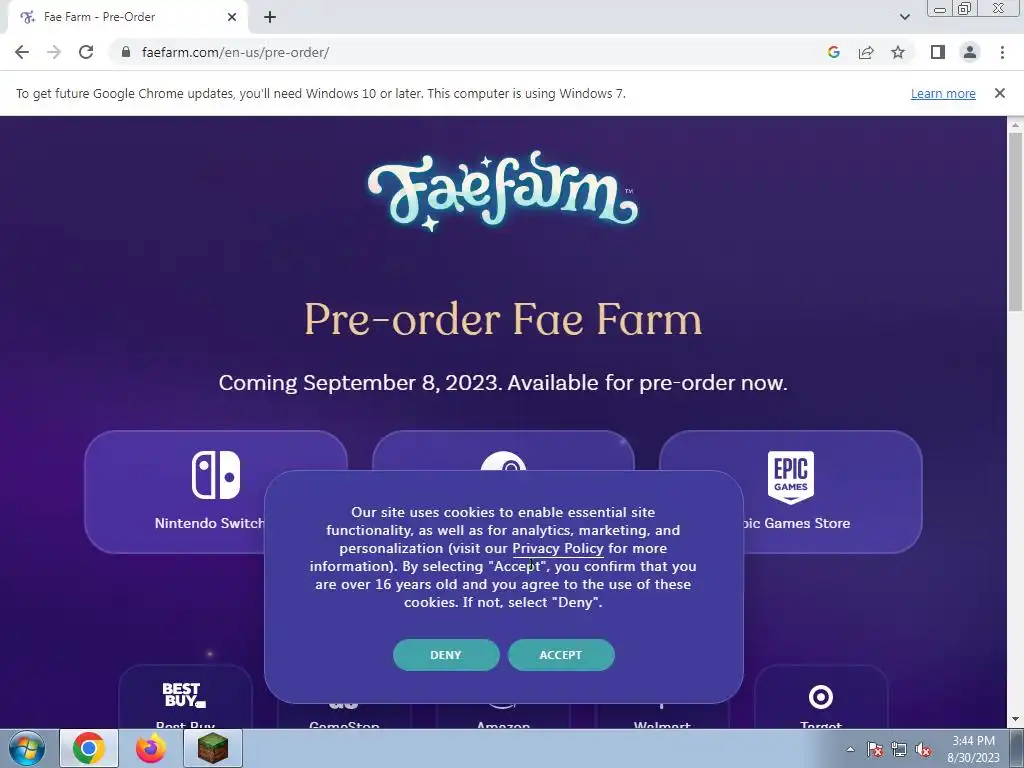Open the Privacy Policy link
This screenshot has width=1024, height=768.
click(x=558, y=549)
